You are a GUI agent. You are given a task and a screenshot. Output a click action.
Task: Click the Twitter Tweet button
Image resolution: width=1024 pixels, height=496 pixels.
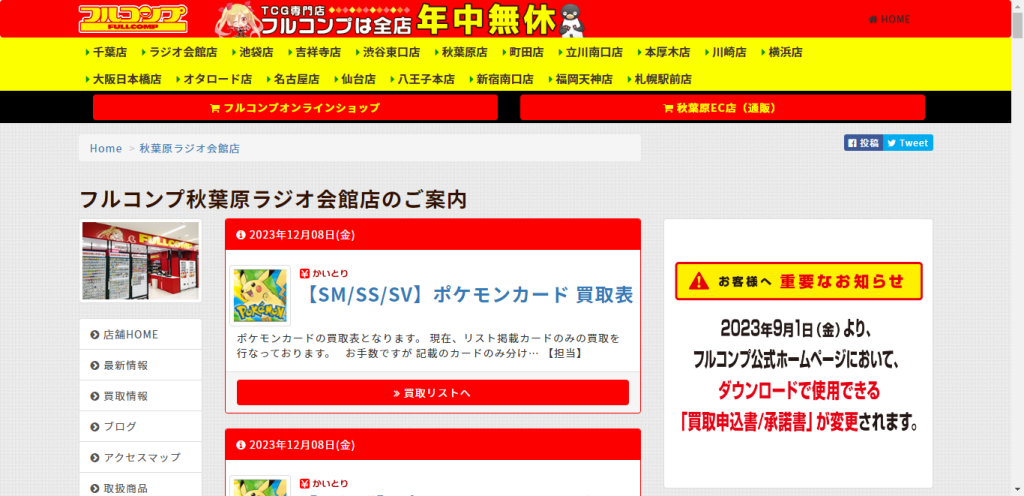(907, 143)
